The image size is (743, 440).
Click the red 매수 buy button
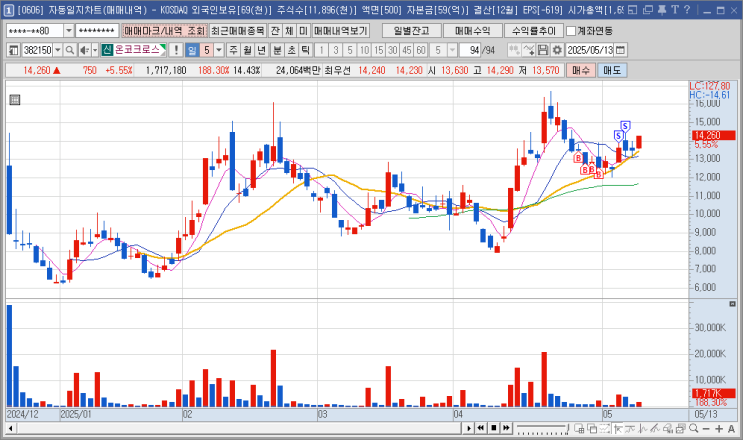point(581,70)
